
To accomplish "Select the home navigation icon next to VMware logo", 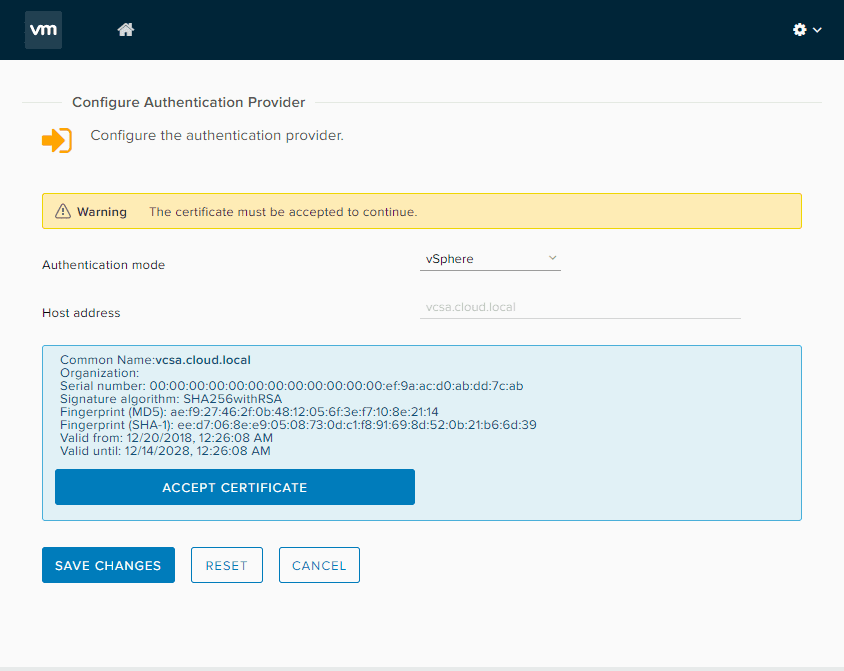I will [x=125, y=30].
